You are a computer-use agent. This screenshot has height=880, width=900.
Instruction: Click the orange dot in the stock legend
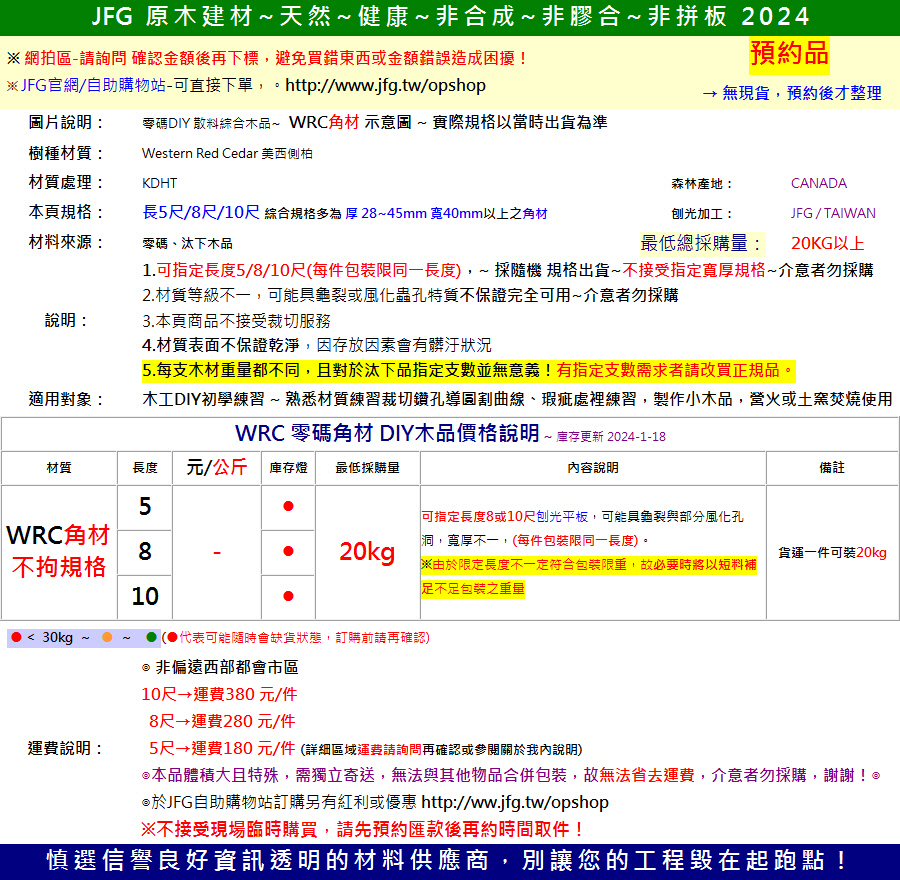coord(107,637)
